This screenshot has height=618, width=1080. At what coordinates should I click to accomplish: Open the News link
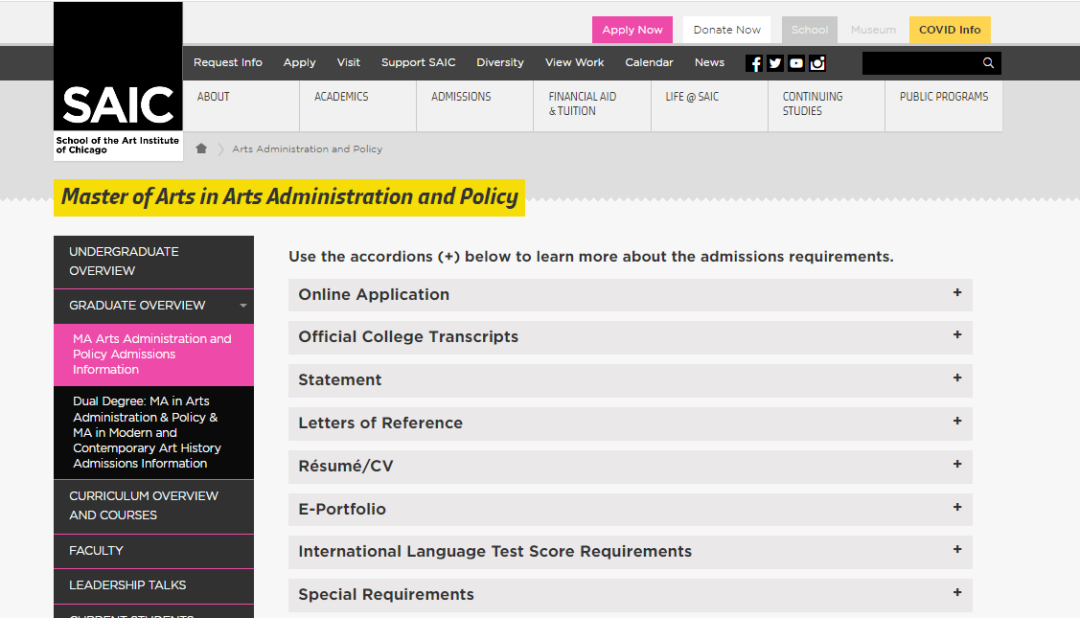click(x=709, y=62)
